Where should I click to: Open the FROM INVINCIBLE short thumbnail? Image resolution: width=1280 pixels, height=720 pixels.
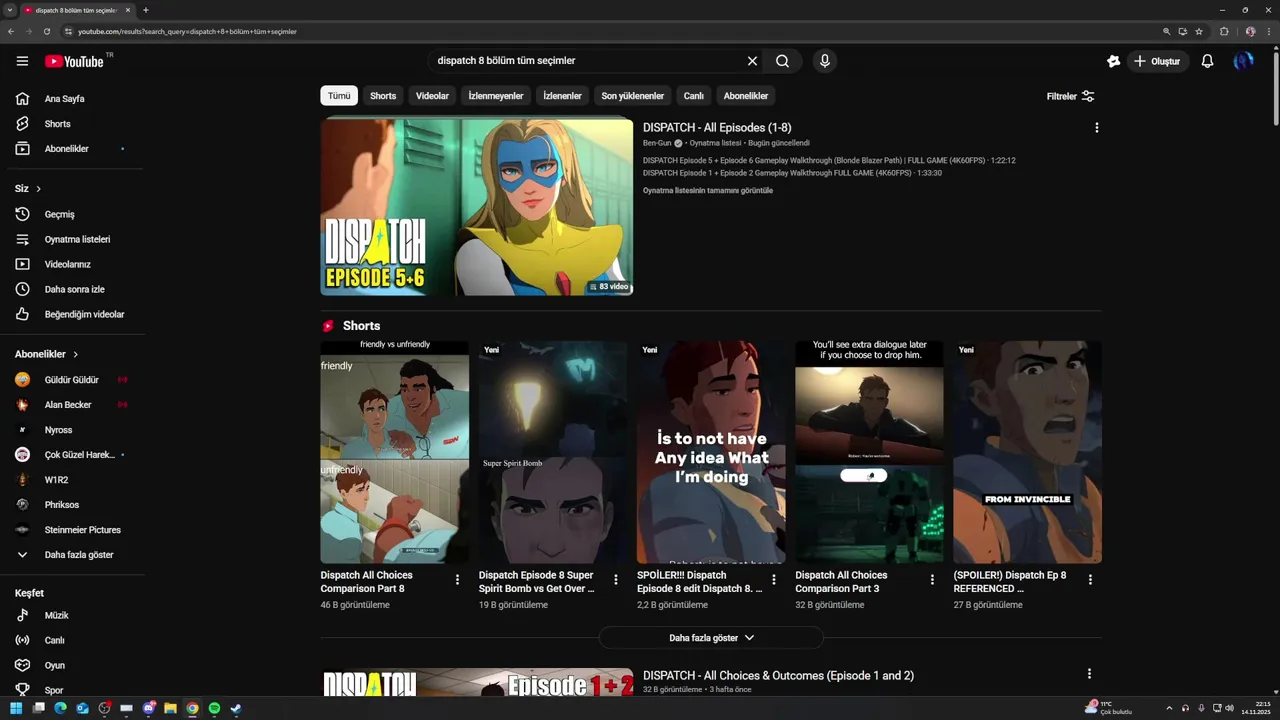click(1027, 452)
